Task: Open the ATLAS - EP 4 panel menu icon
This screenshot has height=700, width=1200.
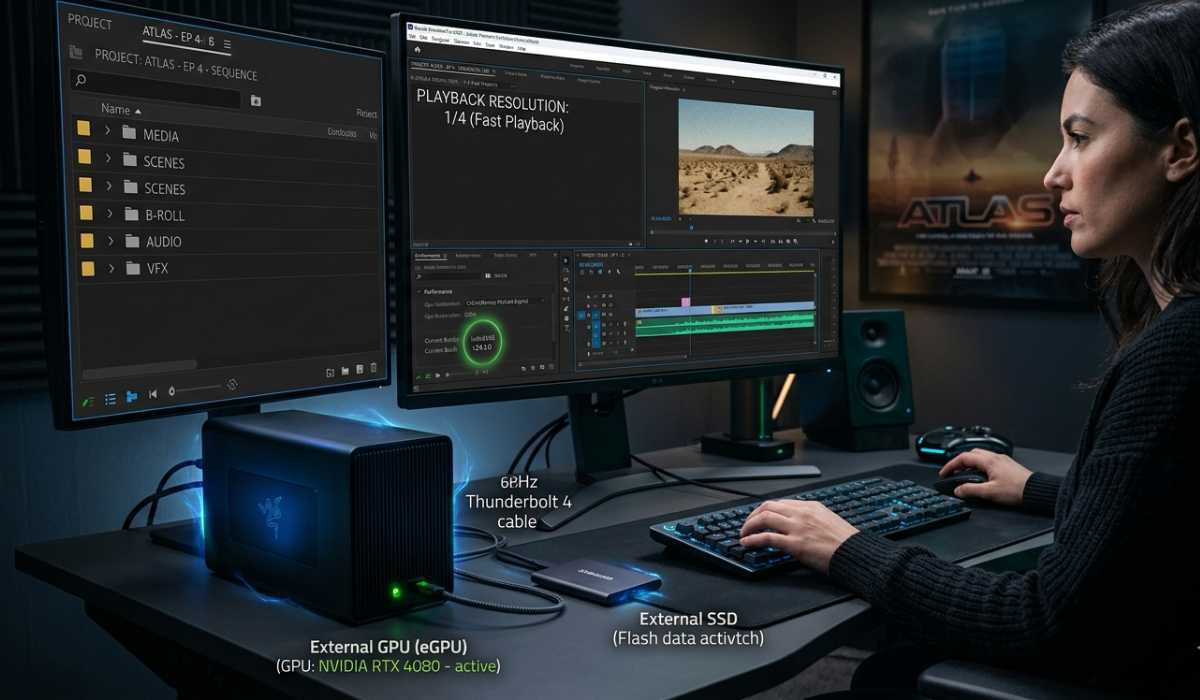Action: pyautogui.click(x=227, y=44)
